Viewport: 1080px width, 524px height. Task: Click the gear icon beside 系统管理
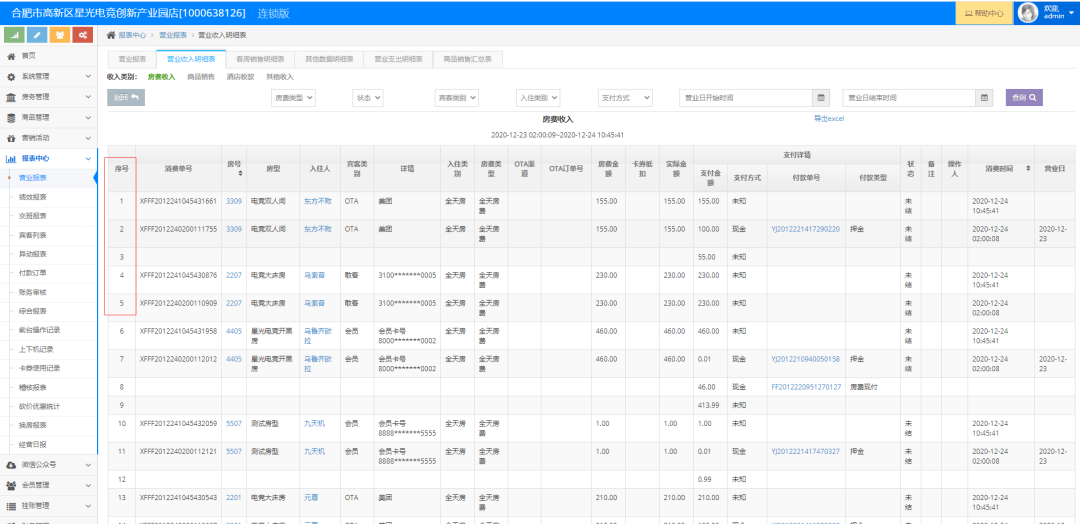(11, 76)
